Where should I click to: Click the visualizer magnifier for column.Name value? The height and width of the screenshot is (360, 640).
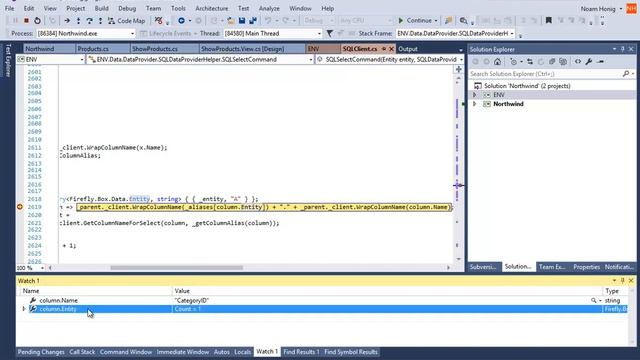pyautogui.click(x=593, y=300)
